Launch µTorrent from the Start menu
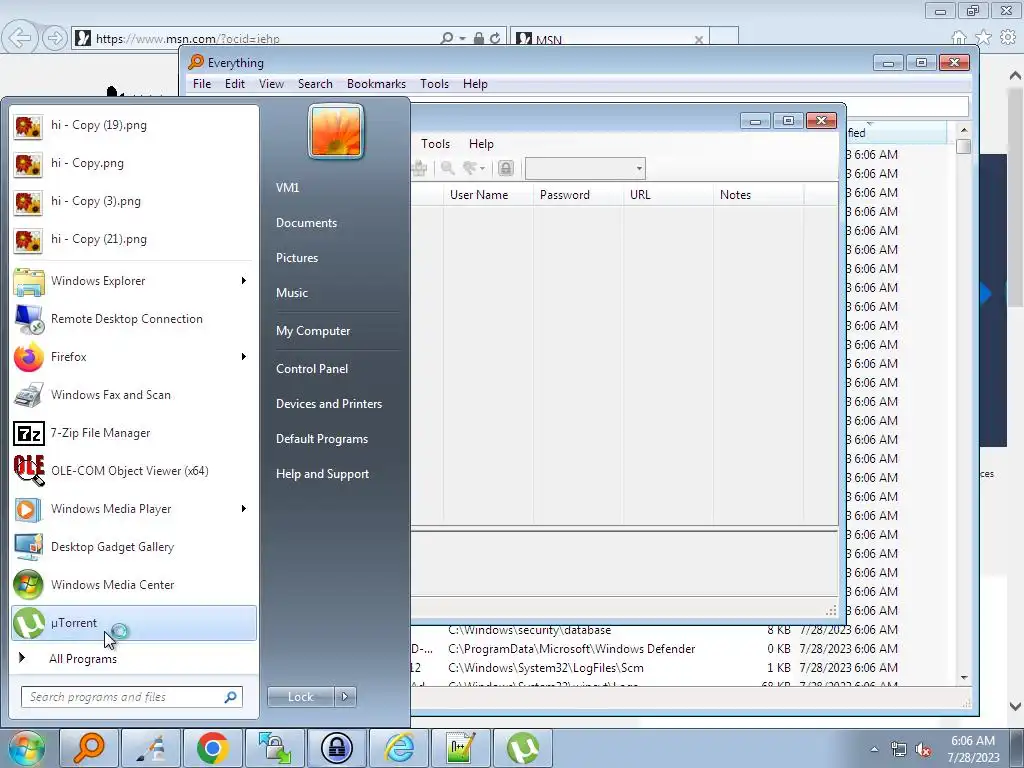Screen dimensions: 1024x768 click(x=133, y=622)
